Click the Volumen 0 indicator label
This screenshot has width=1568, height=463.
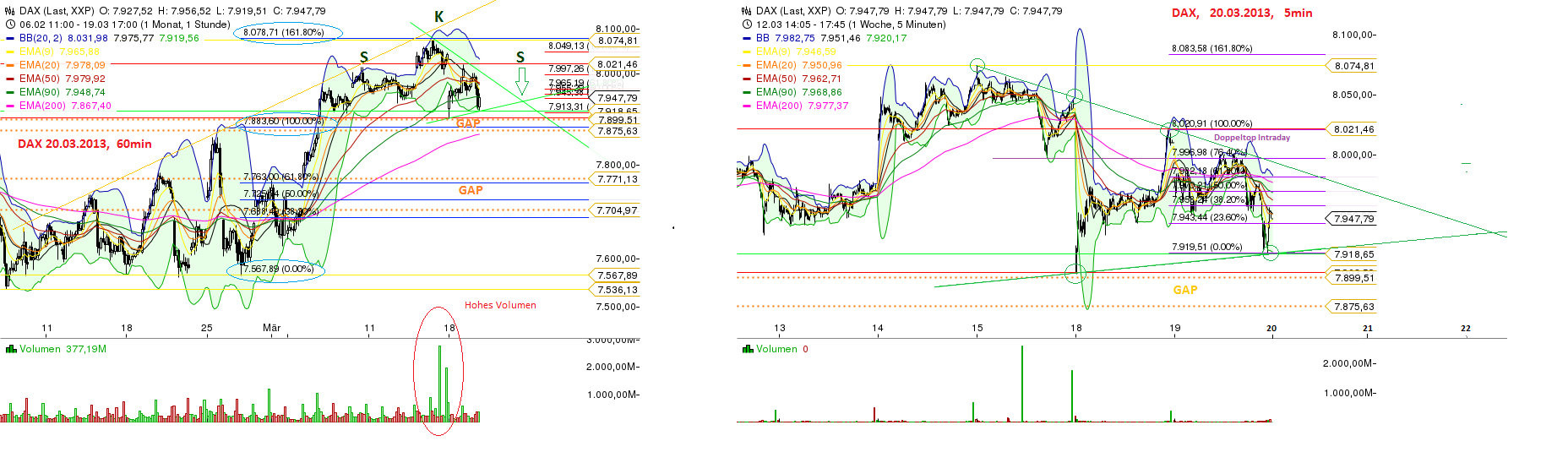pos(781,349)
